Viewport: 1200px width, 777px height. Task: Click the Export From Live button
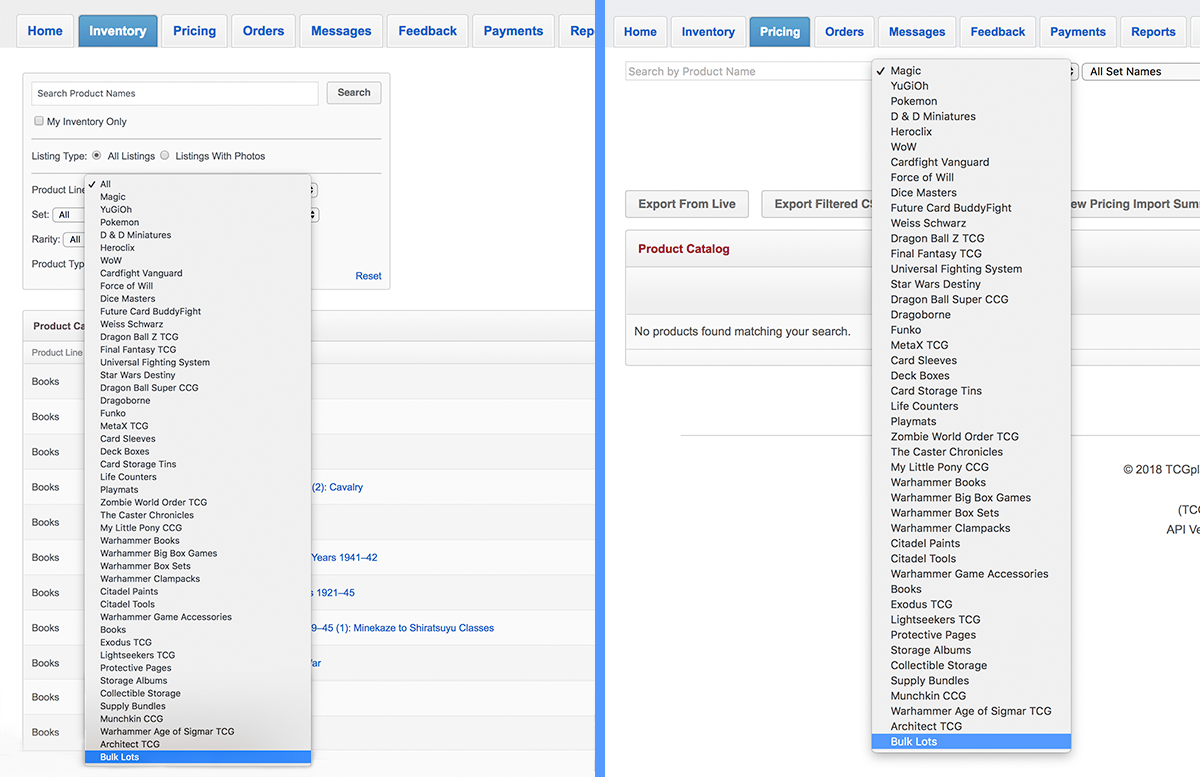click(687, 204)
